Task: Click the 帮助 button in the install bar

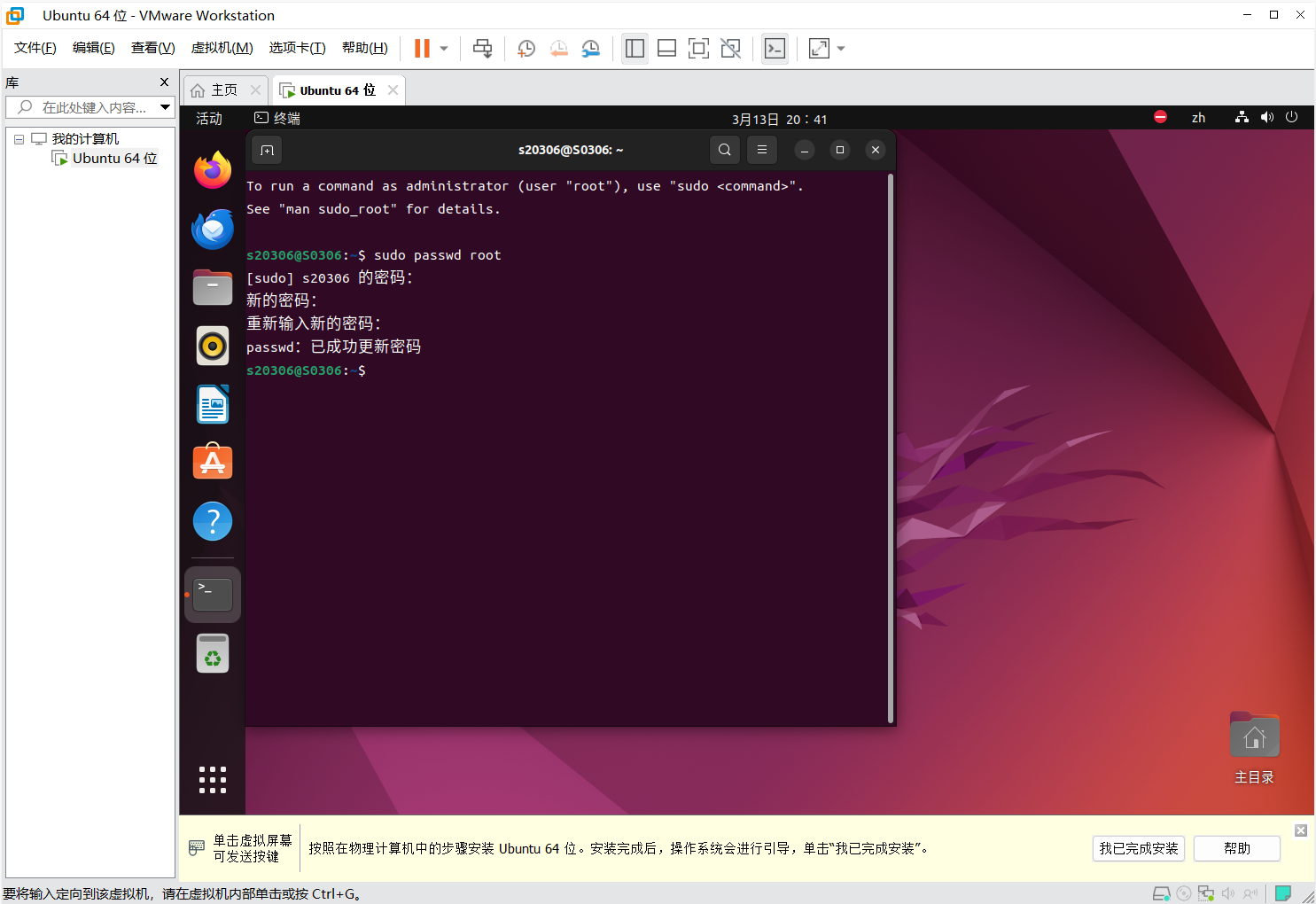Action: pos(1236,848)
